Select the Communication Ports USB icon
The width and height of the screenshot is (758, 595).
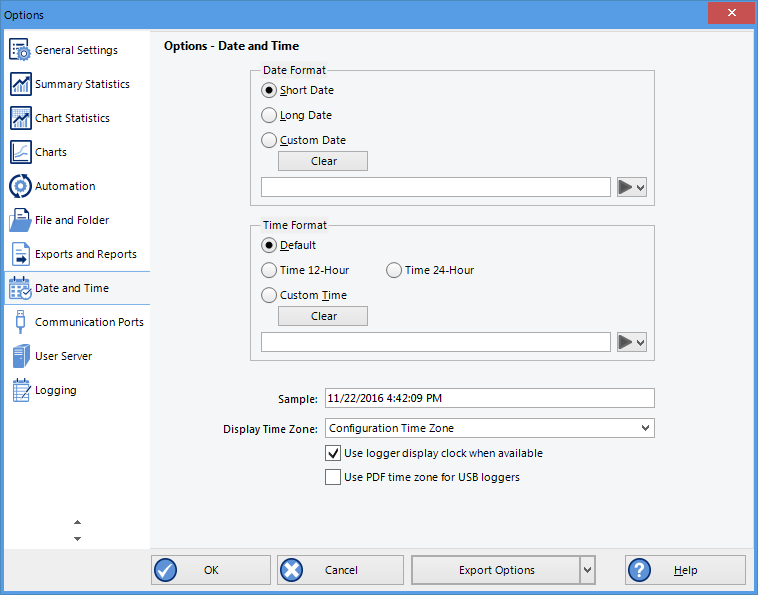(x=20, y=323)
